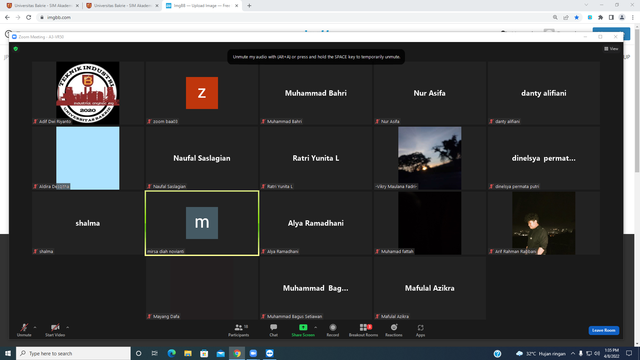Open the Reactions menu
The image size is (640, 360).
click(393, 330)
